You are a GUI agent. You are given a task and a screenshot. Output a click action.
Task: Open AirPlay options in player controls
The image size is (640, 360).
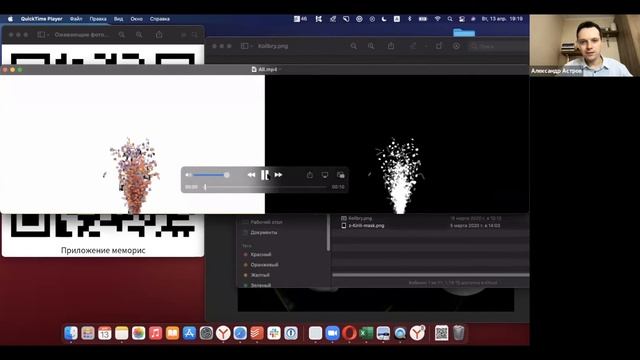click(x=324, y=175)
